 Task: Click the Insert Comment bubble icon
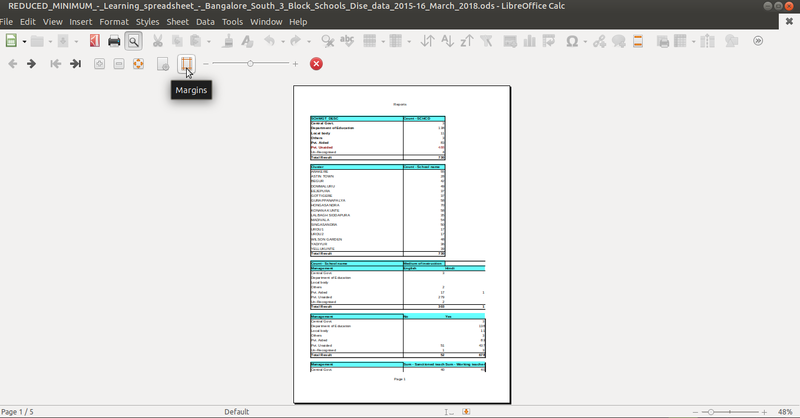tap(618, 41)
